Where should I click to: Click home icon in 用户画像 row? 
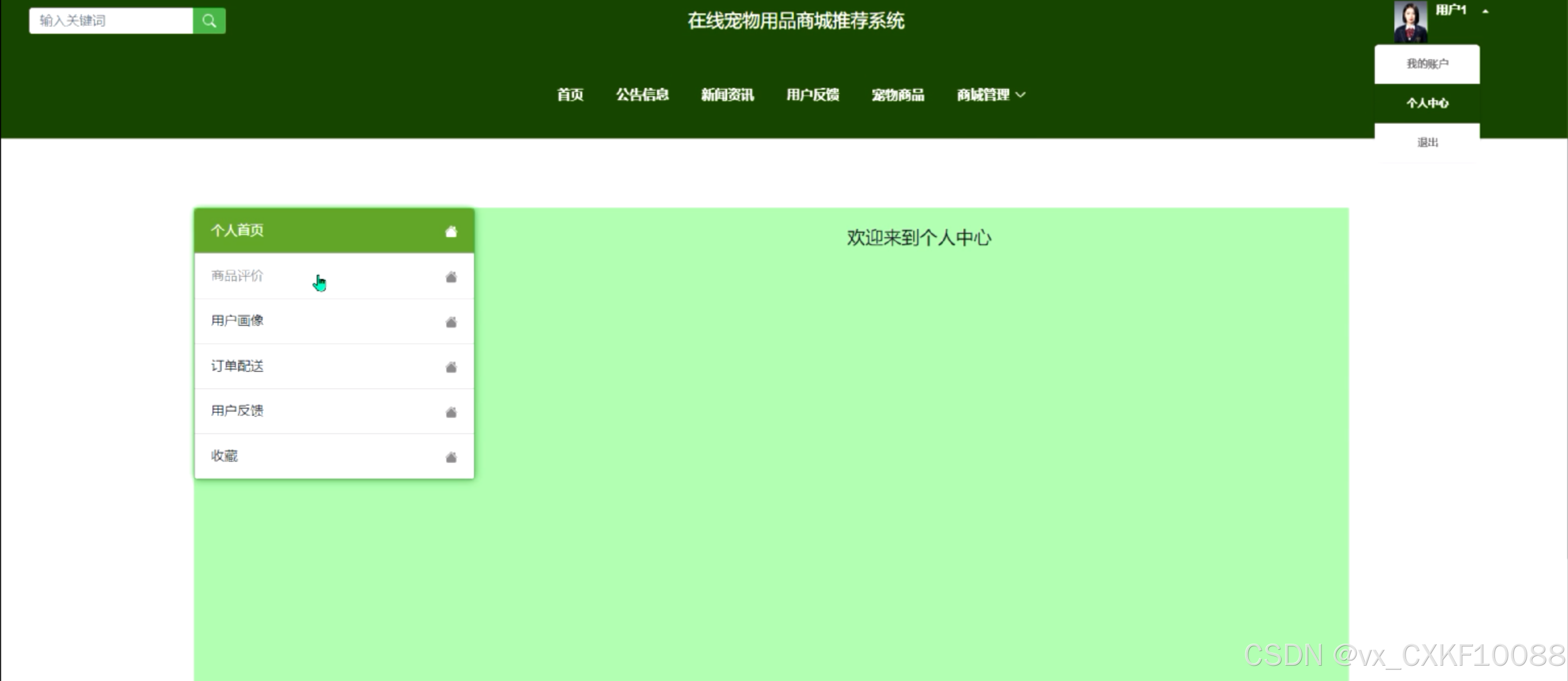pyautogui.click(x=451, y=322)
